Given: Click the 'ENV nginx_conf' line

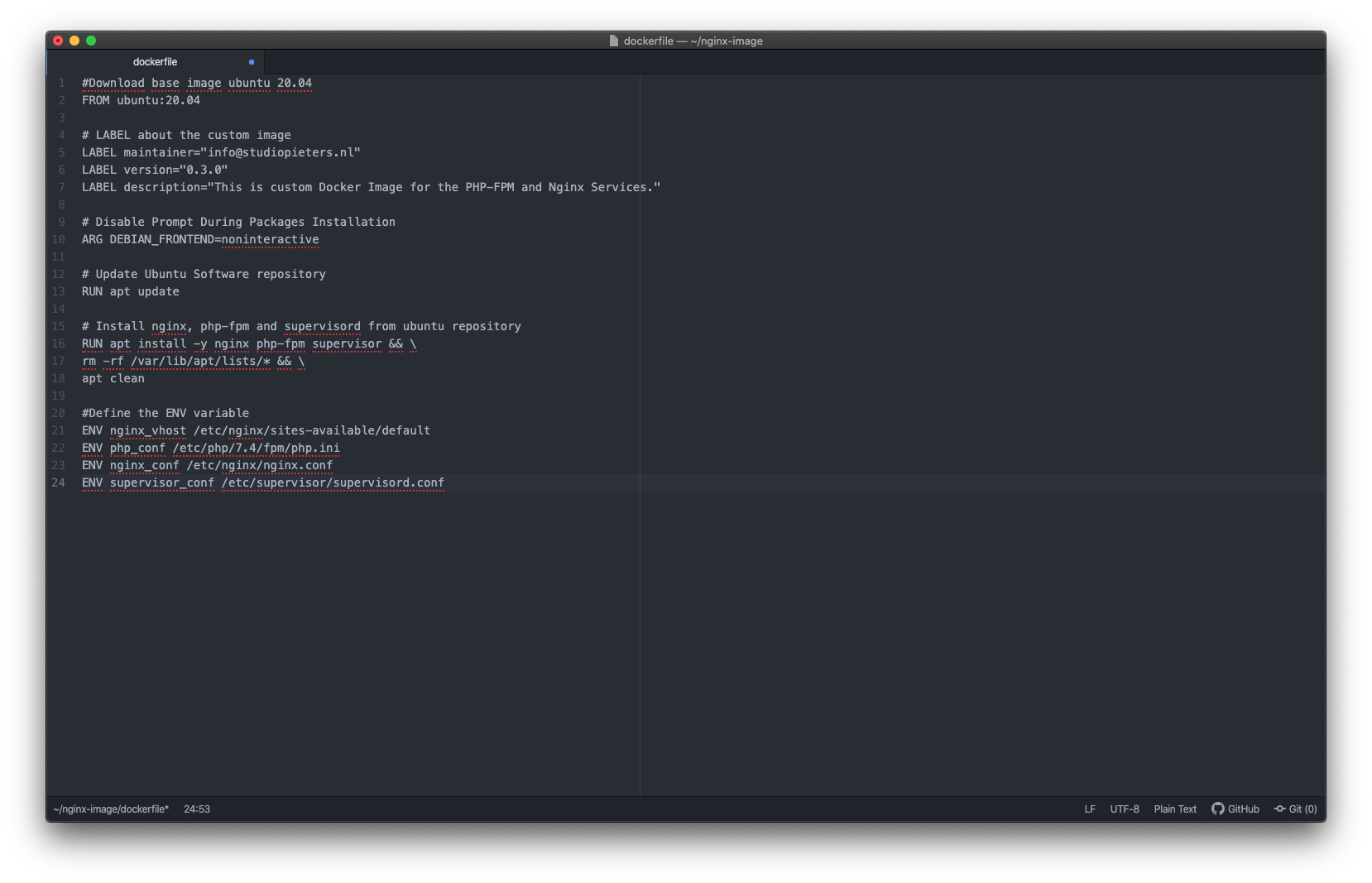Looking at the screenshot, I should coord(207,465).
